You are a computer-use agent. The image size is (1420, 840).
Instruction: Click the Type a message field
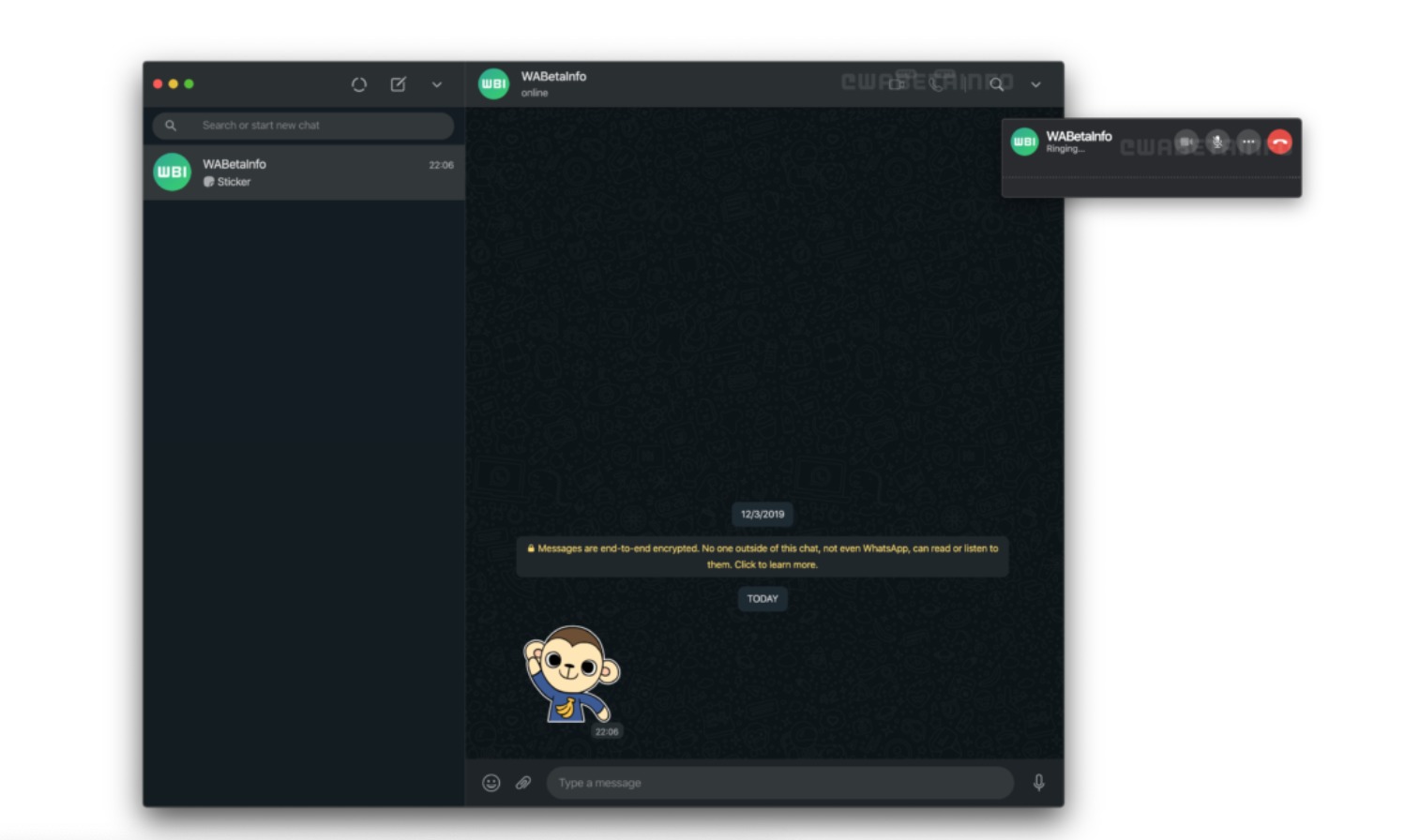coord(780,783)
